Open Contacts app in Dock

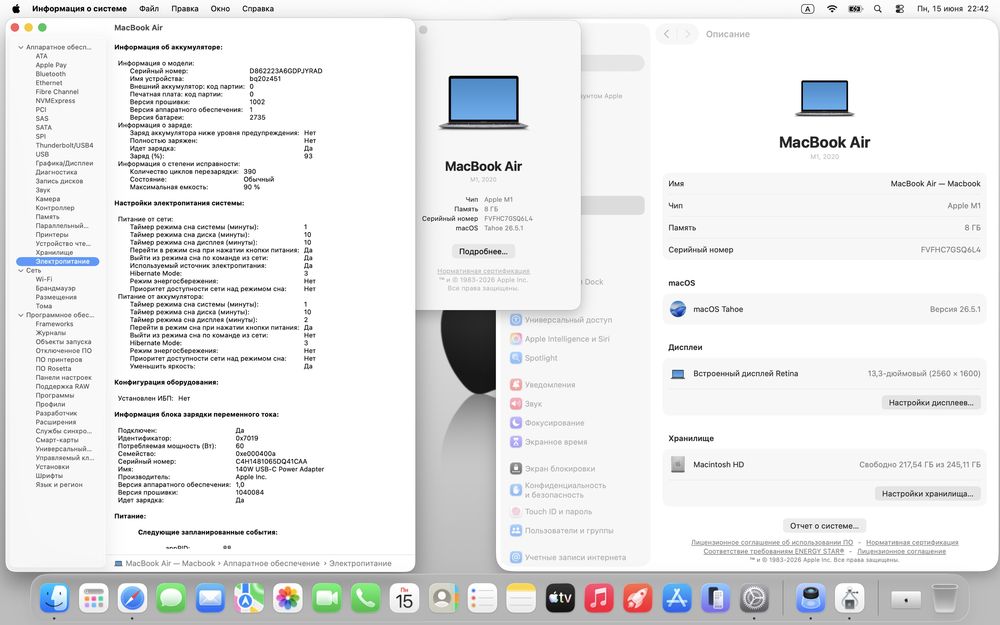443,598
